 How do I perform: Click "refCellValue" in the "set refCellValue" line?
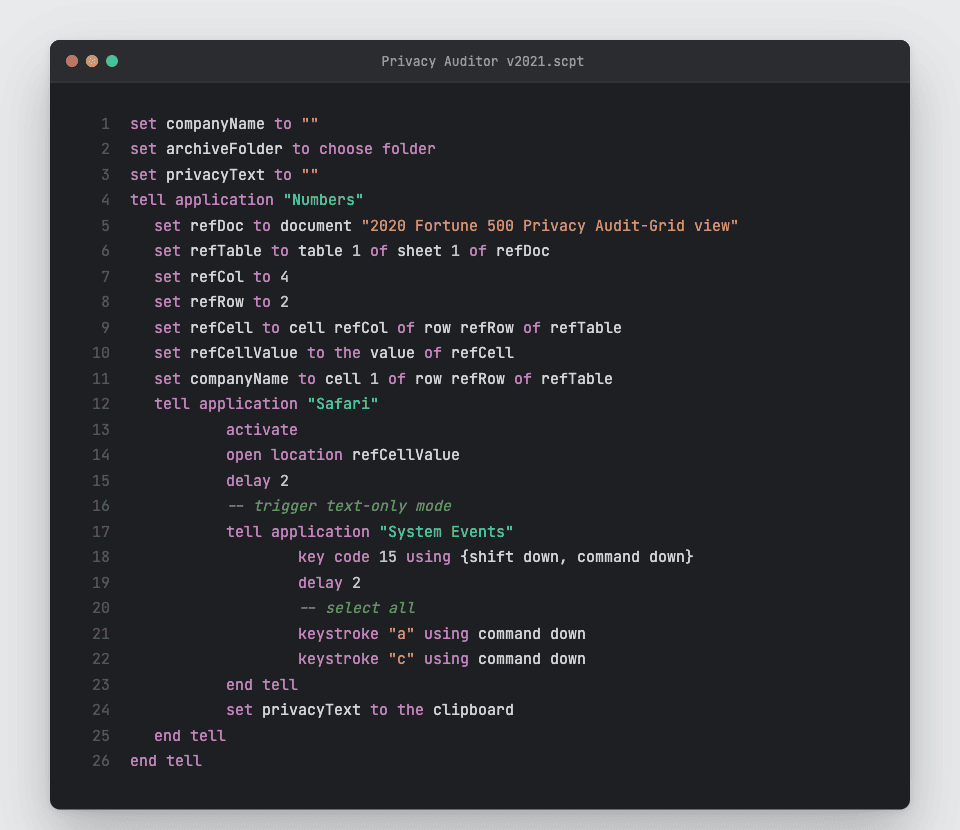tap(244, 353)
